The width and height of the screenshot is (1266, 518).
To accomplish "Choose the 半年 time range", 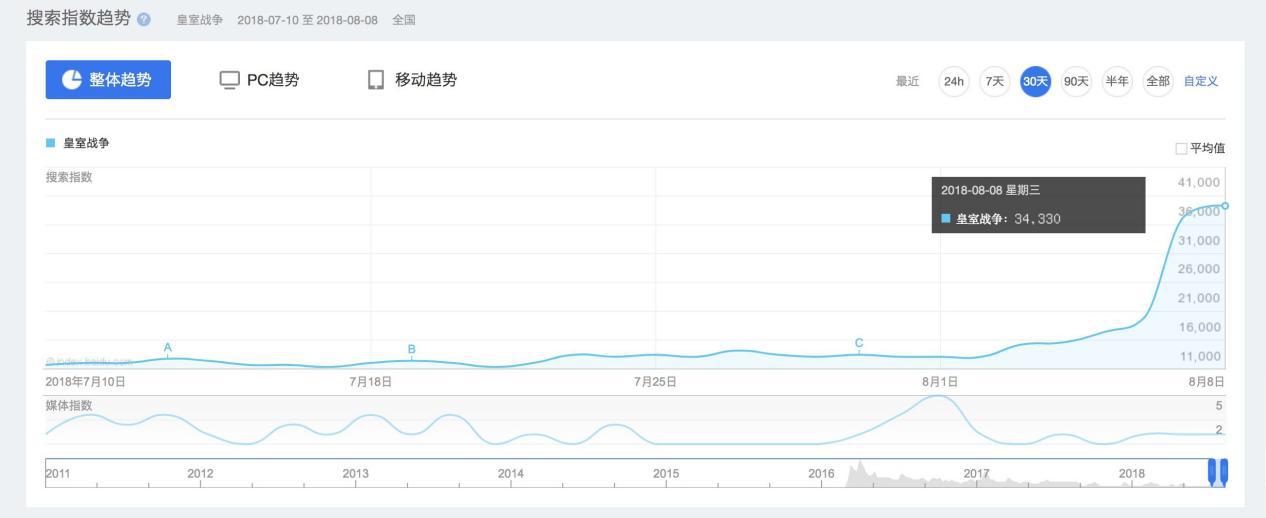I will (1116, 81).
